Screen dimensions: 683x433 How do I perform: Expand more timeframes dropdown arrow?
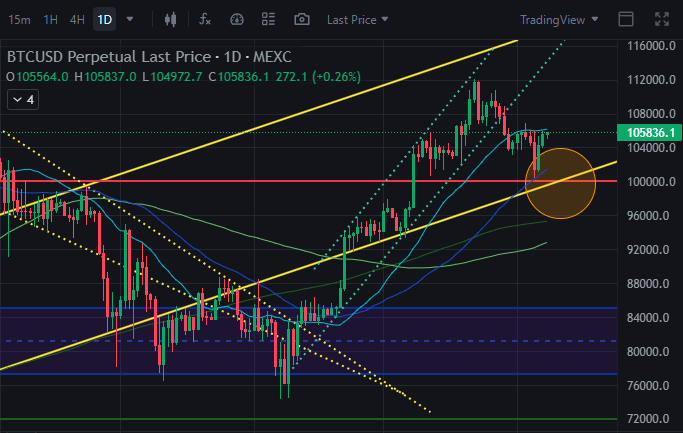click(x=130, y=19)
